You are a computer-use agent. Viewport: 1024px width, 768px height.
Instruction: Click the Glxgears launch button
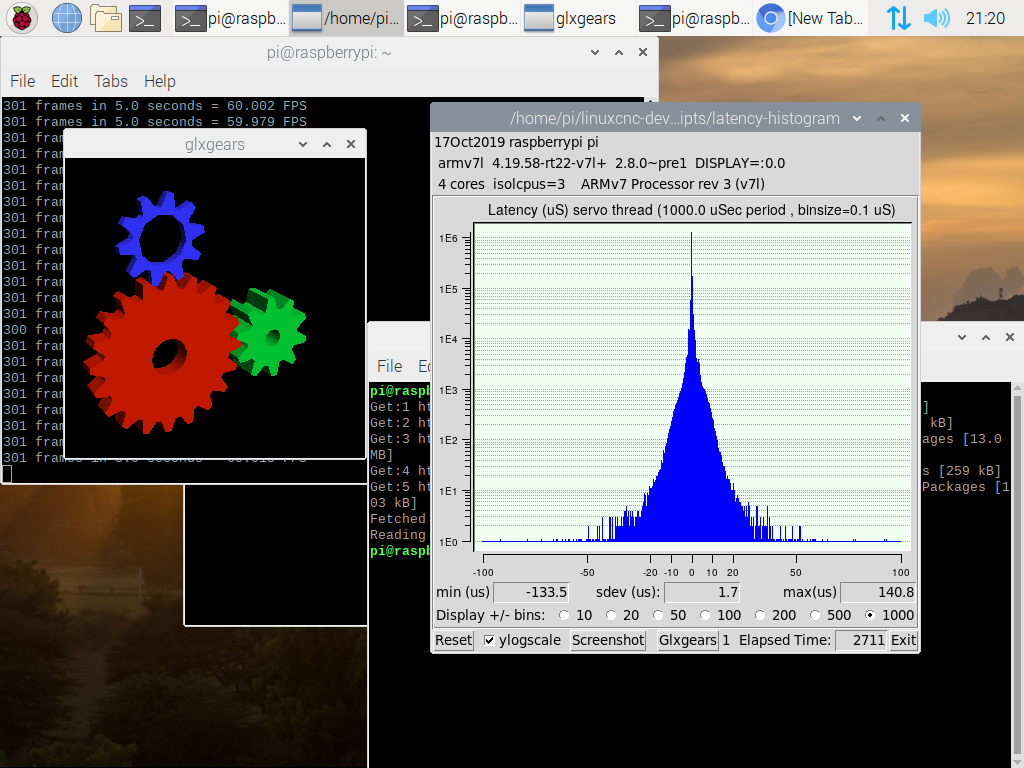[x=687, y=641]
